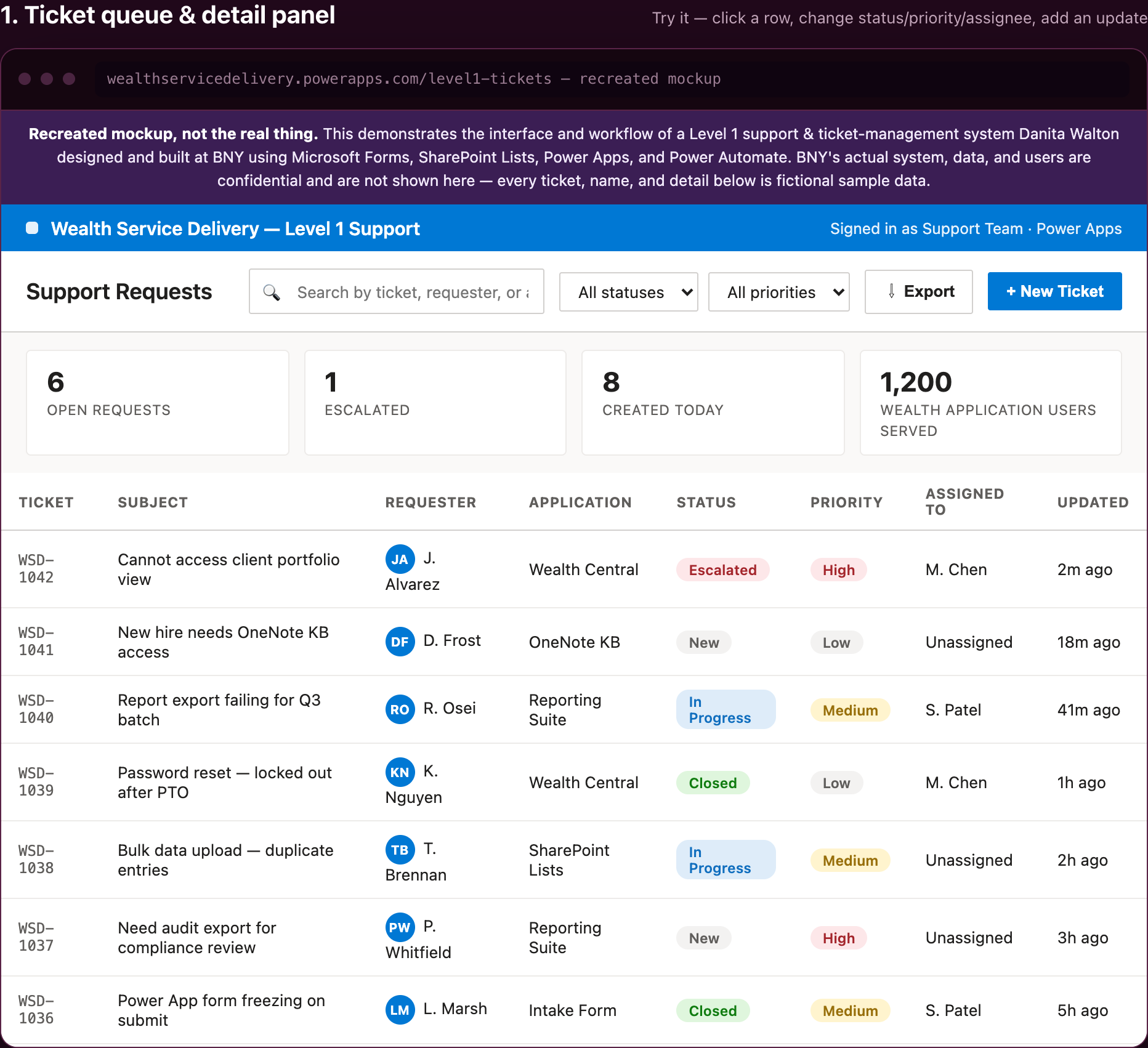Viewport: 1148px width, 1048px height.
Task: Sort by the REQUESTER column header
Action: (x=430, y=502)
